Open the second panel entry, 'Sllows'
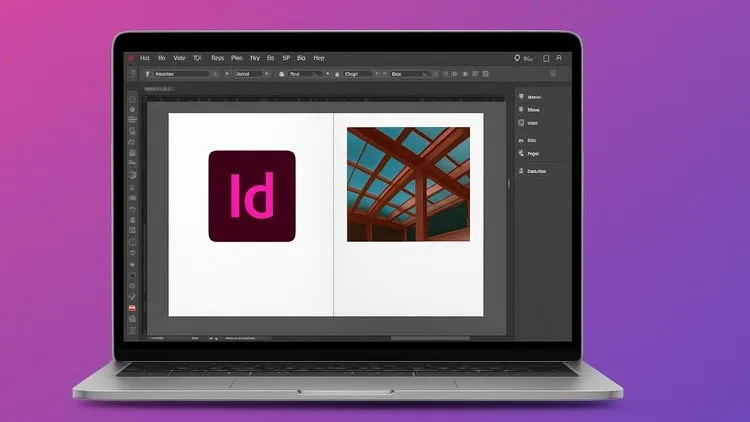Viewport: 750px width, 422px height. pos(529,110)
